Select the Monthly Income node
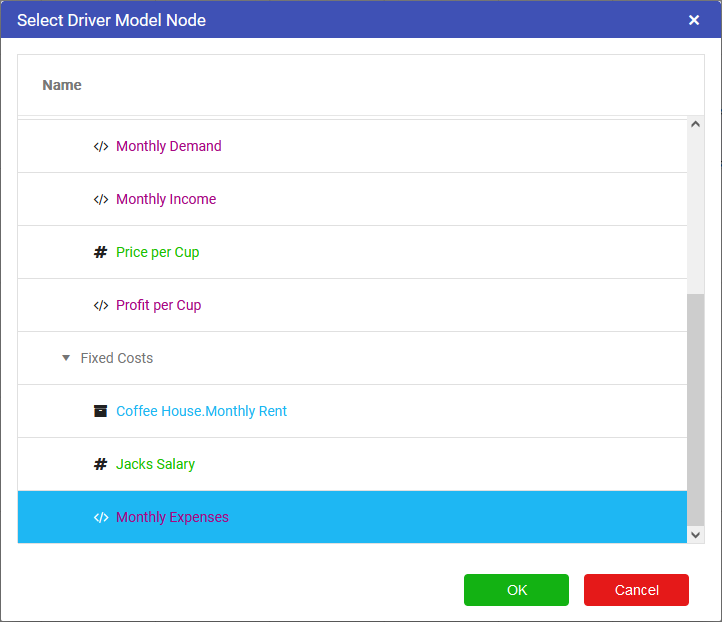This screenshot has width=722, height=622. click(x=166, y=199)
